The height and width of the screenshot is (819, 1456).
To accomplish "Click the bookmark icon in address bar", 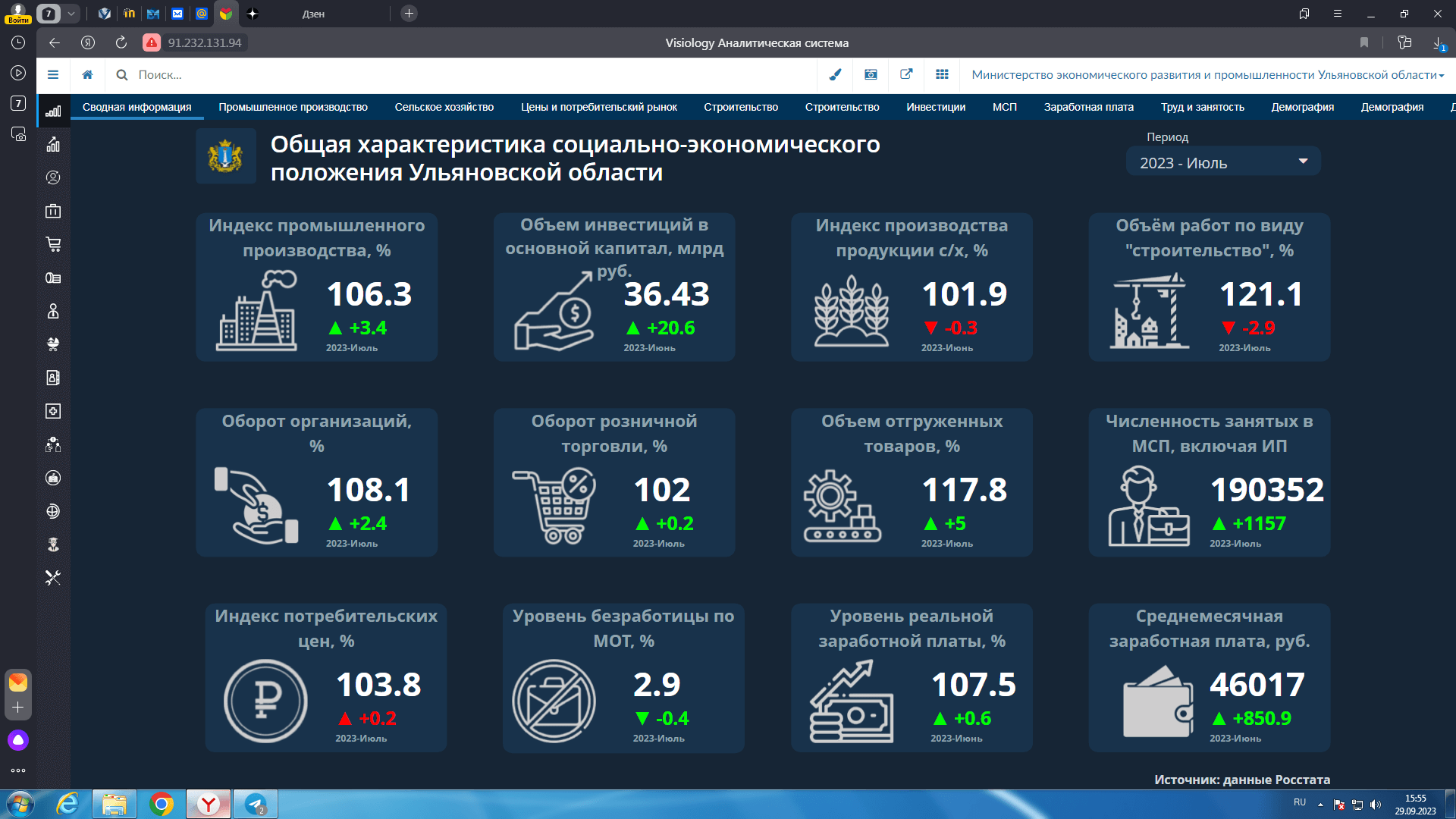I will click(1364, 42).
